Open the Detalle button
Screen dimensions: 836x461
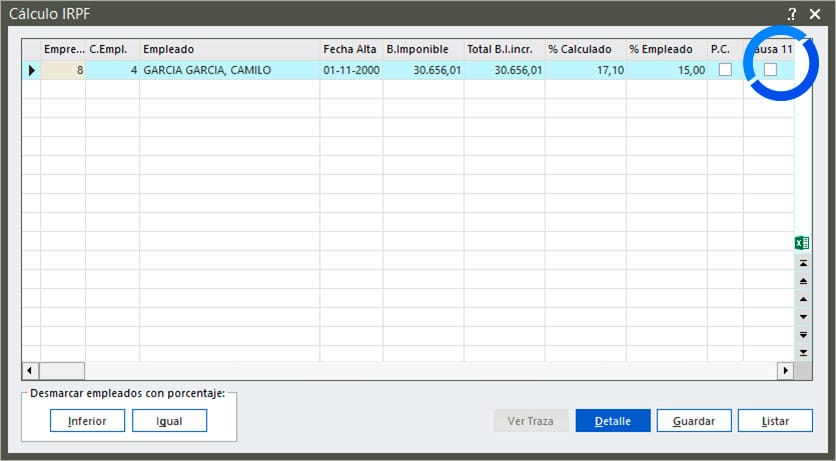click(613, 421)
